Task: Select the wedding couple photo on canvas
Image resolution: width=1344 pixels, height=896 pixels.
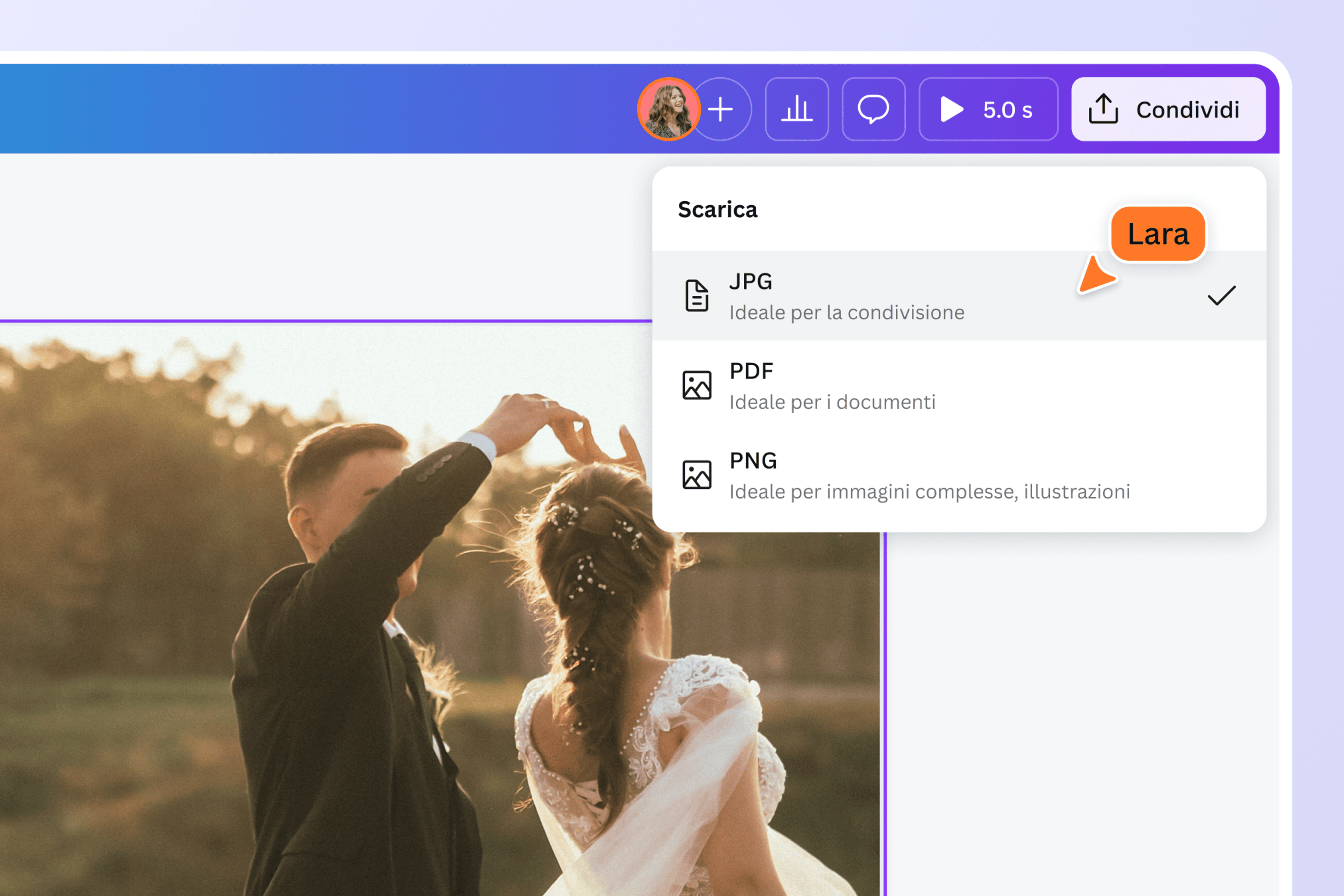Action: pos(440,609)
